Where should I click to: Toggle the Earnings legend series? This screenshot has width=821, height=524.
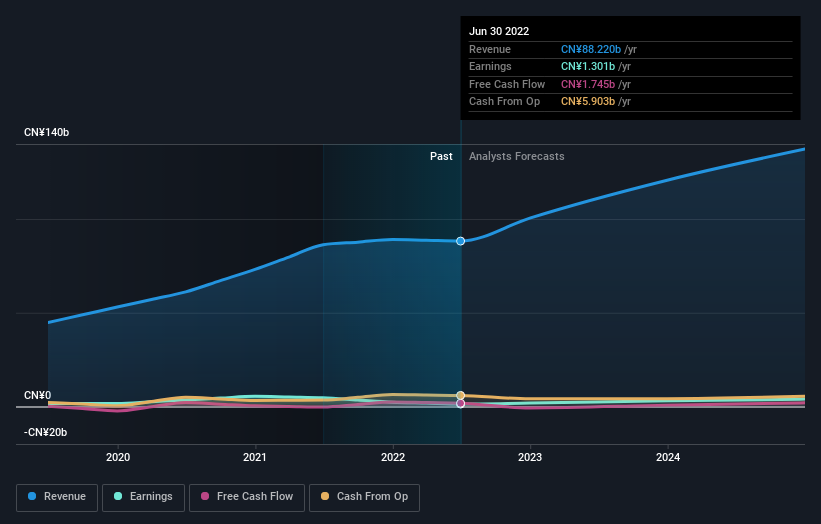click(x=143, y=497)
